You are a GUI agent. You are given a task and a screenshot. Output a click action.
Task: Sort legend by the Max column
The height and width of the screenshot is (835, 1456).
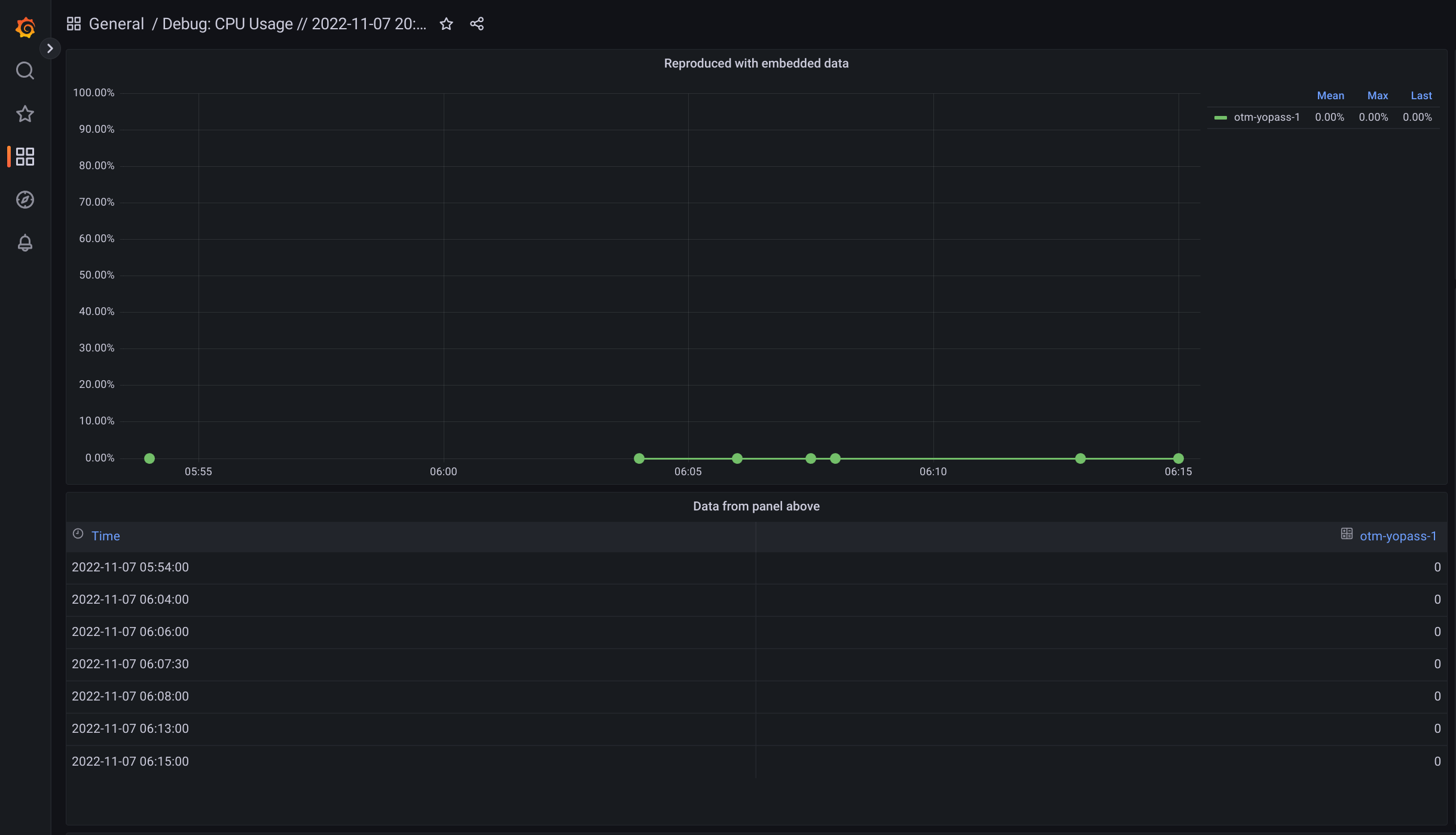(1377, 96)
